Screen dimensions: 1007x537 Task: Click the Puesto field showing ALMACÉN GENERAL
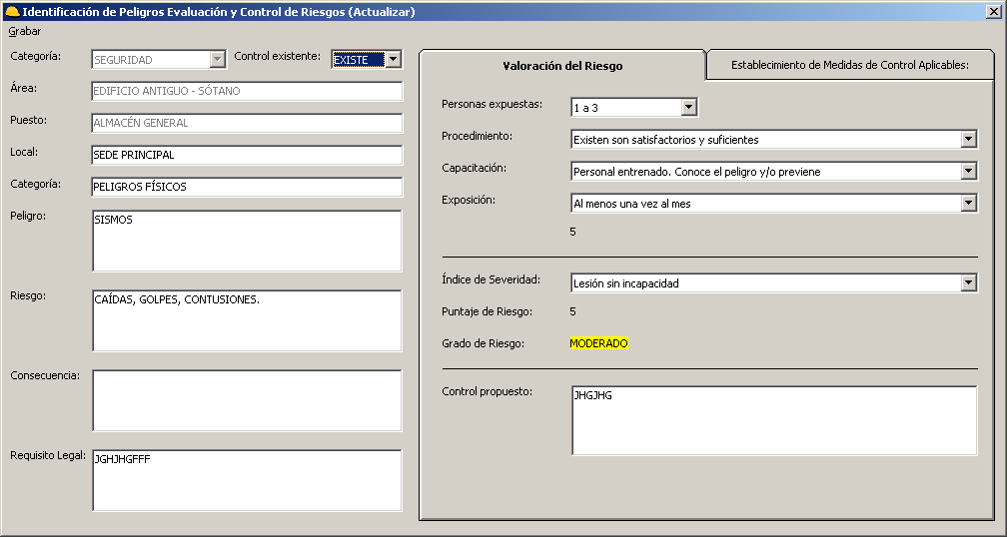click(246, 124)
